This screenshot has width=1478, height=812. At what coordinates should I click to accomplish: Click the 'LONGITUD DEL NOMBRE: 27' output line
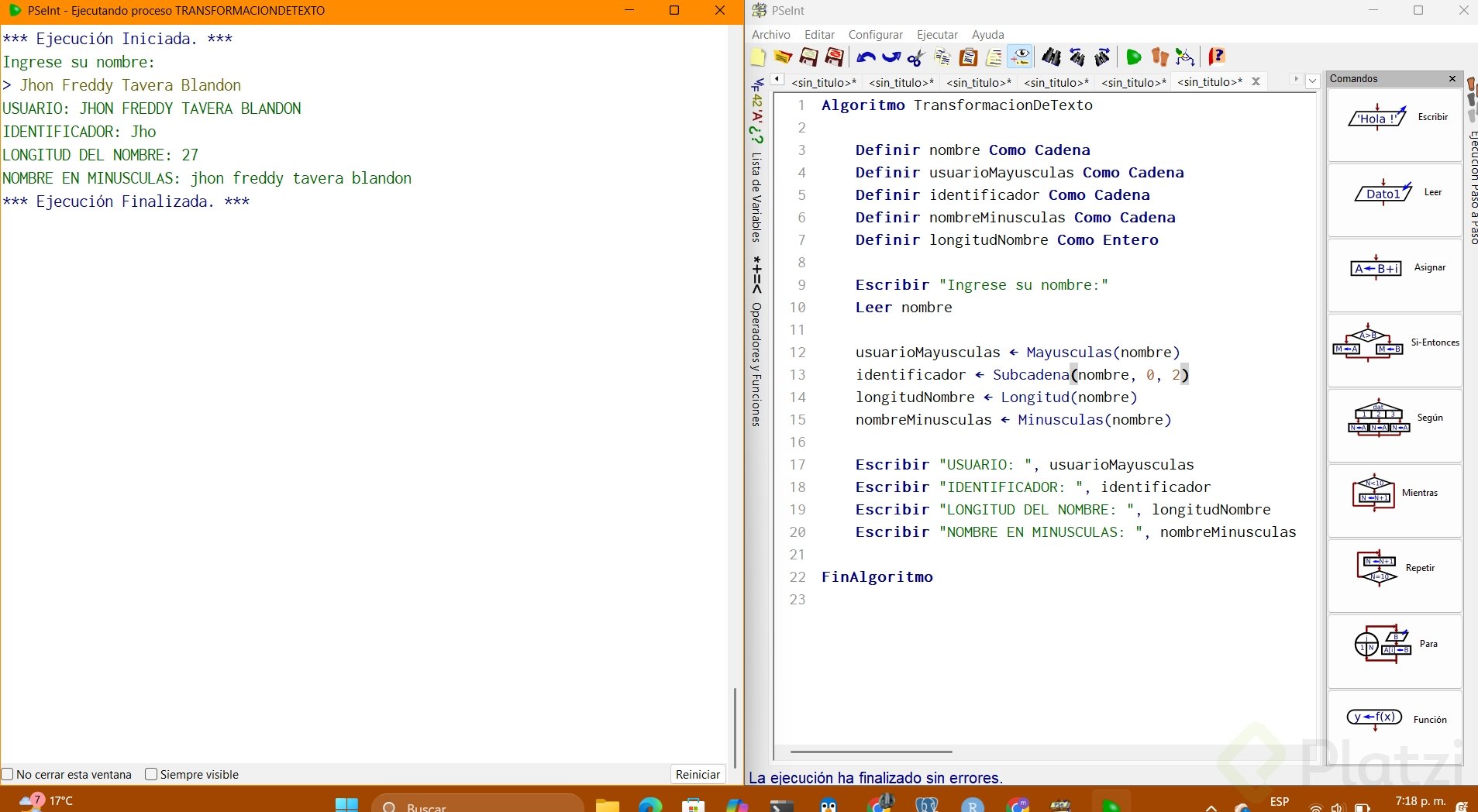(101, 155)
